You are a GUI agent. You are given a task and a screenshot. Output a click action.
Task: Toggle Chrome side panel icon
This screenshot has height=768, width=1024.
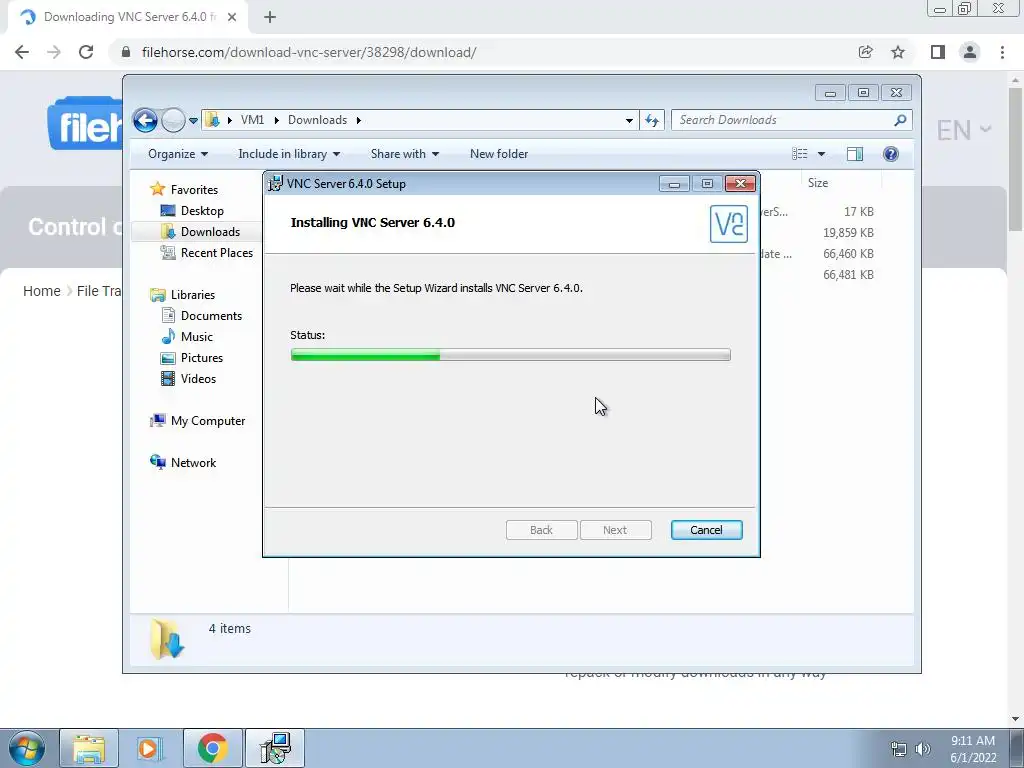(938, 52)
